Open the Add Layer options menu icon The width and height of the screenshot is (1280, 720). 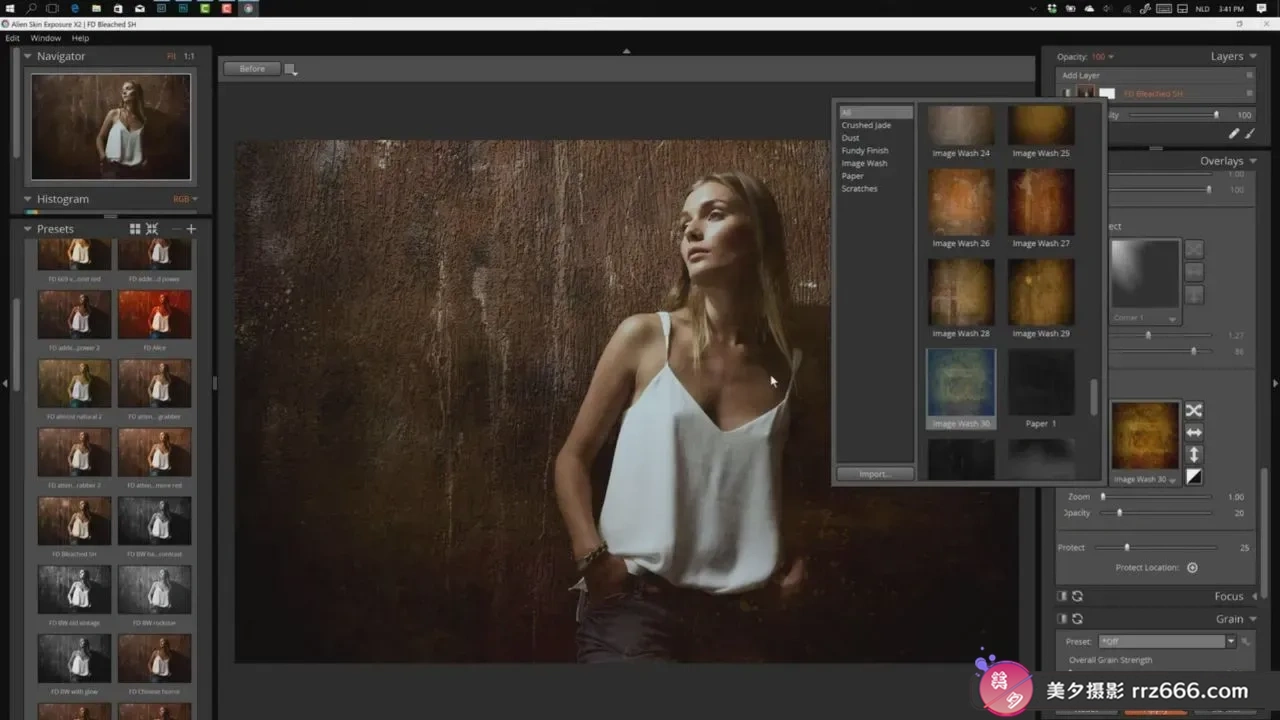click(1249, 75)
